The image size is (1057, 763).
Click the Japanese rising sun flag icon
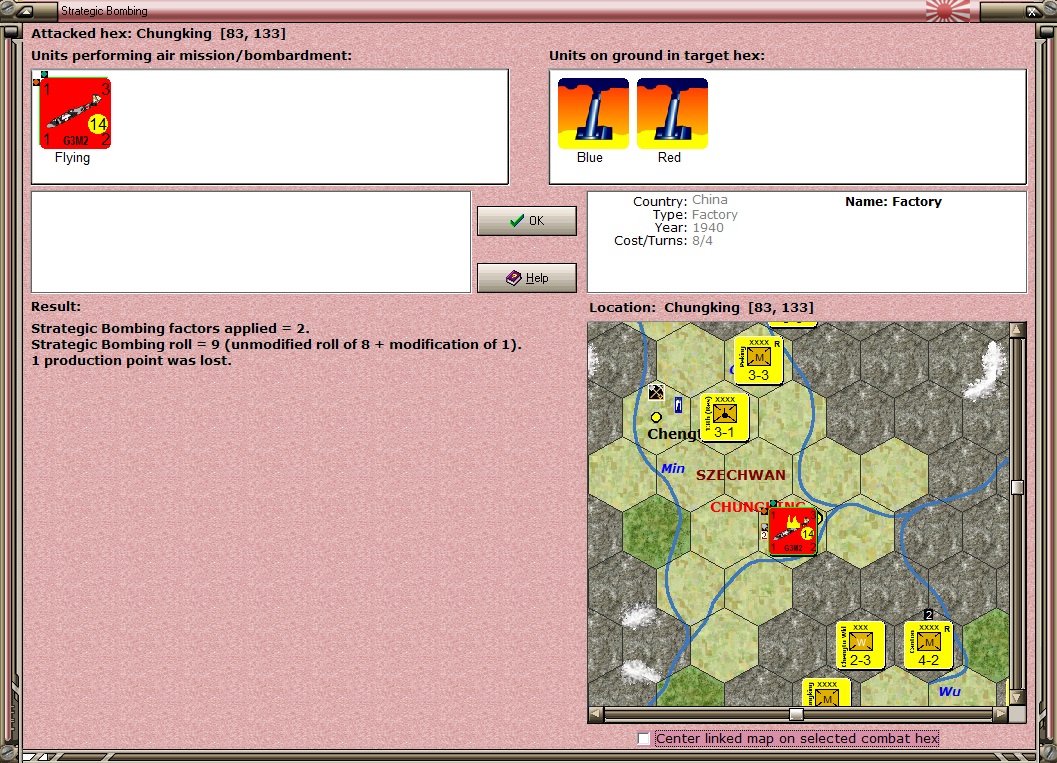pos(948,11)
